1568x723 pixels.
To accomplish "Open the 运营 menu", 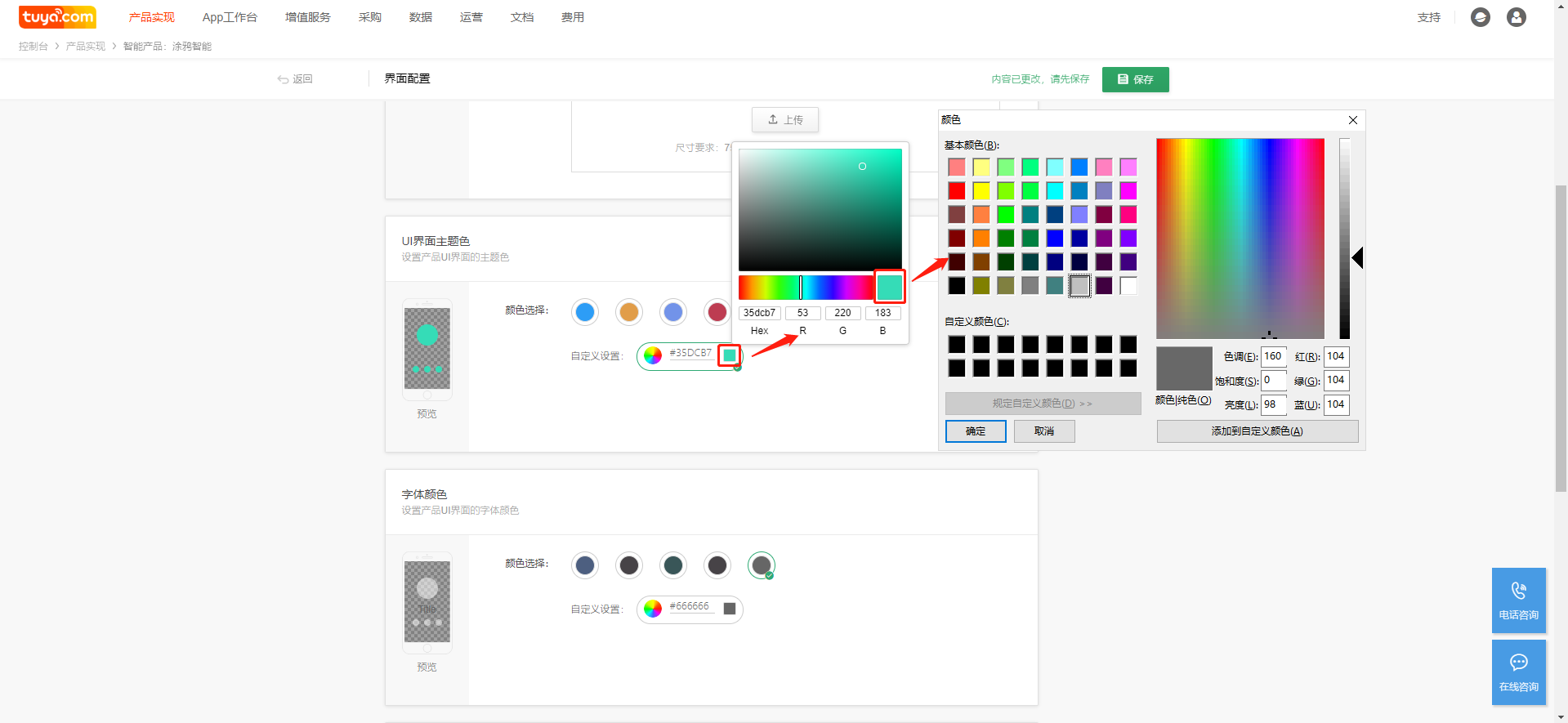I will coord(471,17).
